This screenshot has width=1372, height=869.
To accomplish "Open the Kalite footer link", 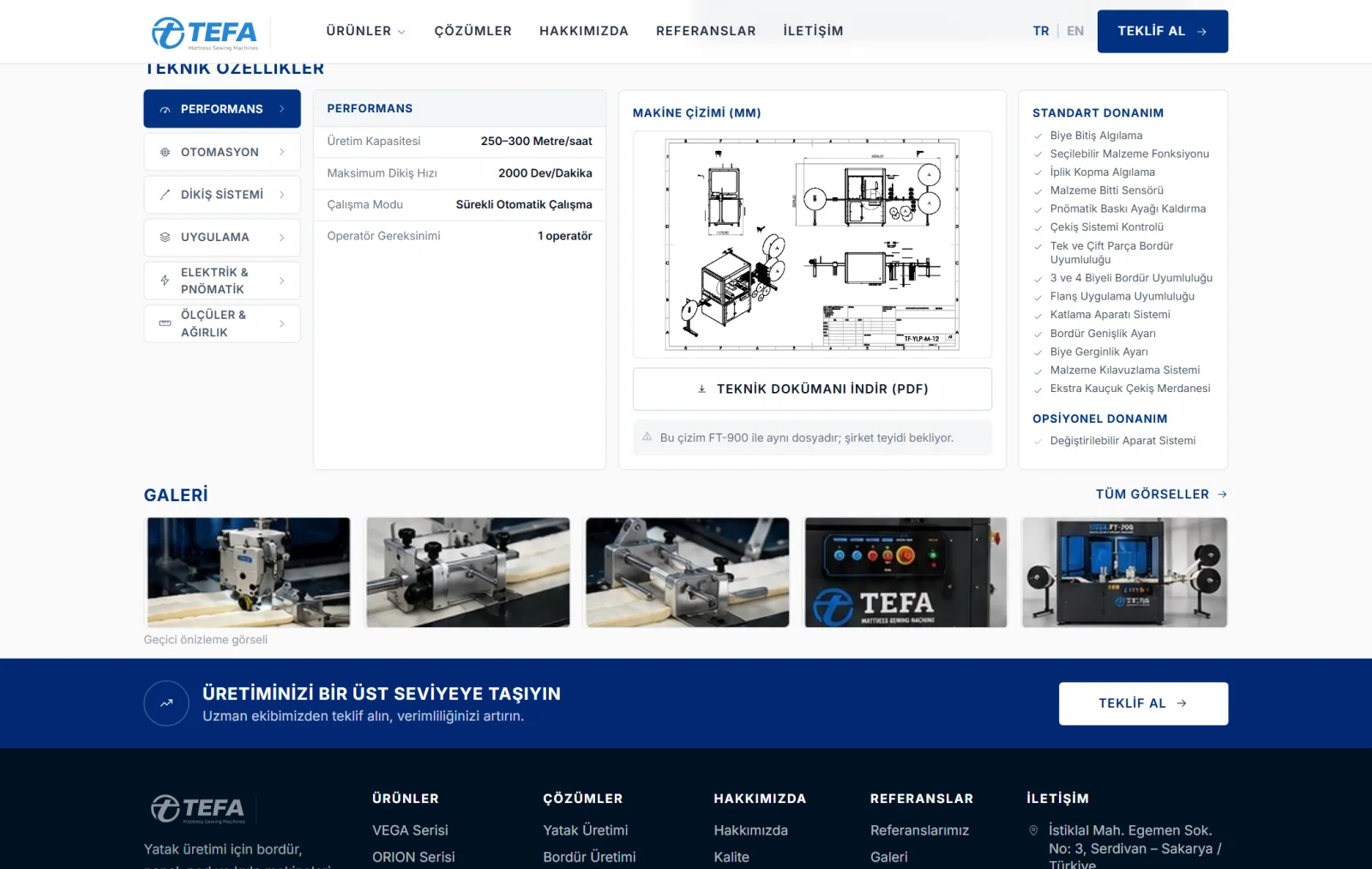I will pos(731,857).
